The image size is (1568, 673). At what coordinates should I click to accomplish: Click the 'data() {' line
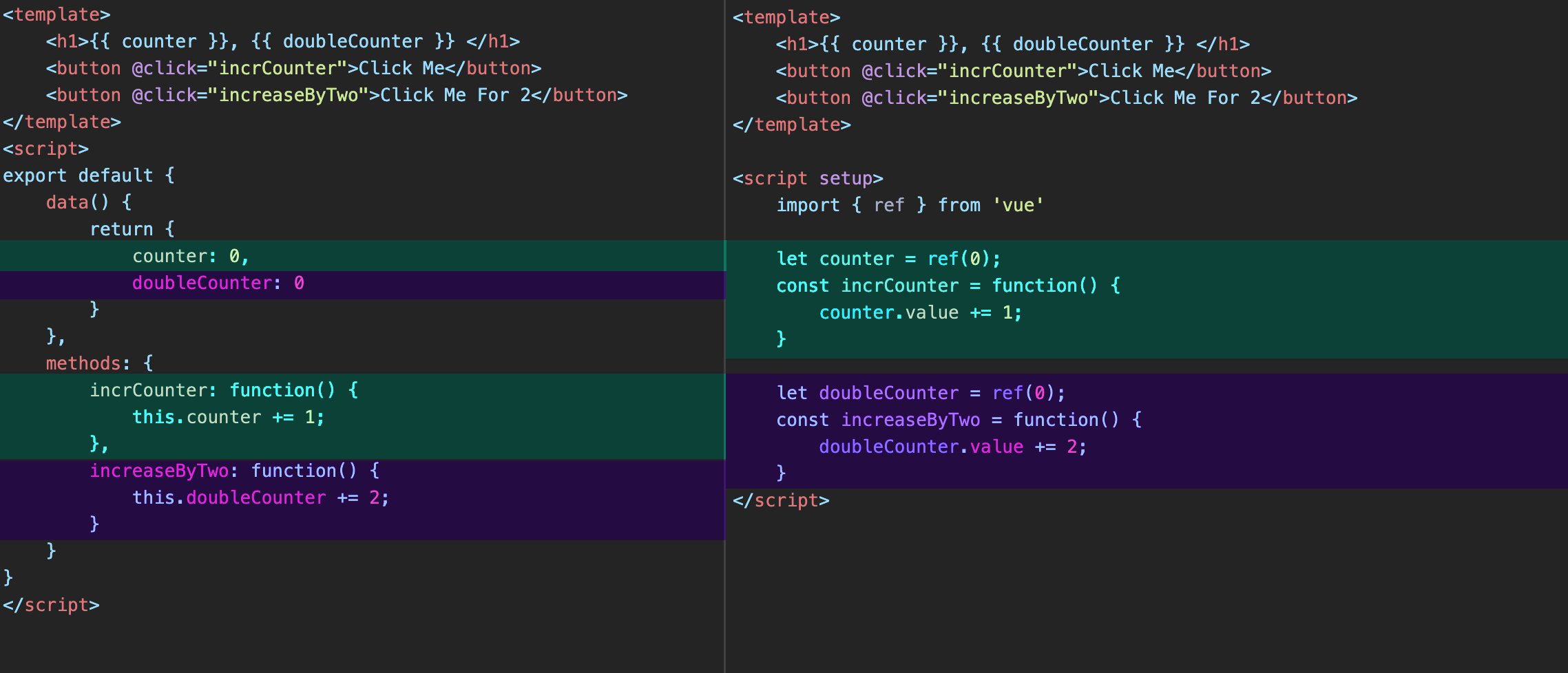(88, 202)
